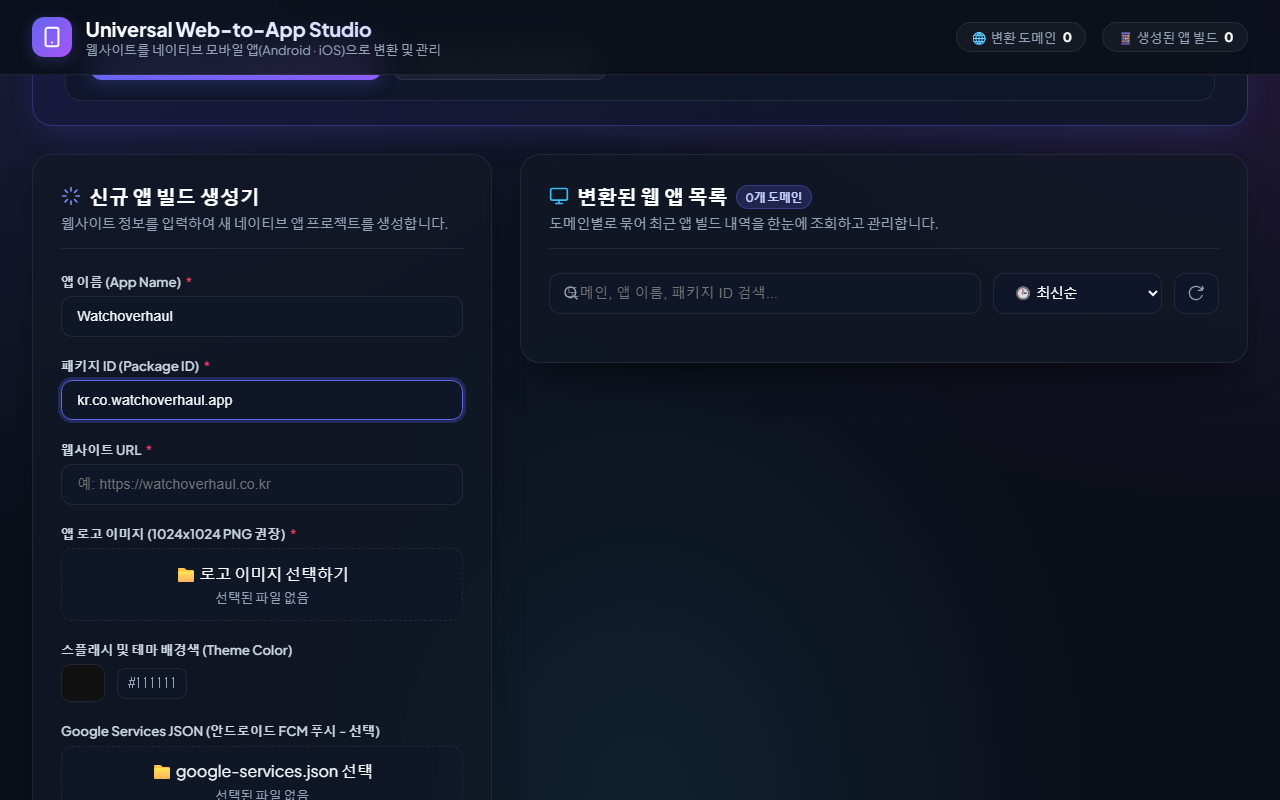The height and width of the screenshot is (800, 1280).
Task: Click the 웹사이트 URL input field
Action: click(x=262, y=484)
